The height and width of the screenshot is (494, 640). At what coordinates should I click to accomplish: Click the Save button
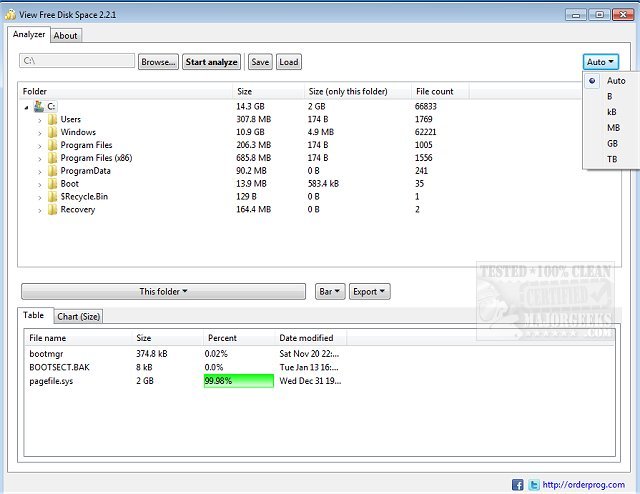point(260,62)
